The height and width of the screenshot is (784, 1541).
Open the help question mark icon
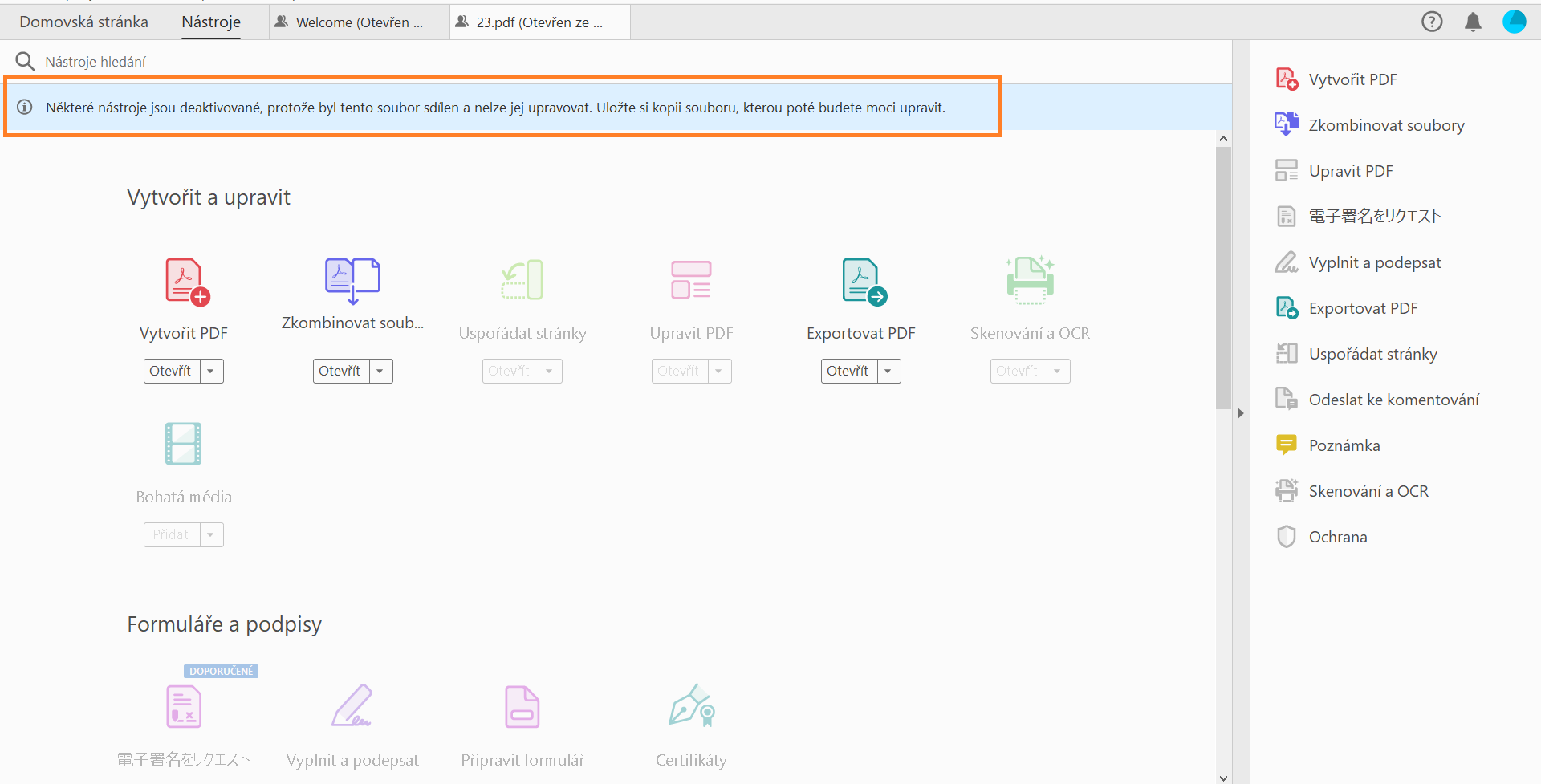pyautogui.click(x=1432, y=22)
